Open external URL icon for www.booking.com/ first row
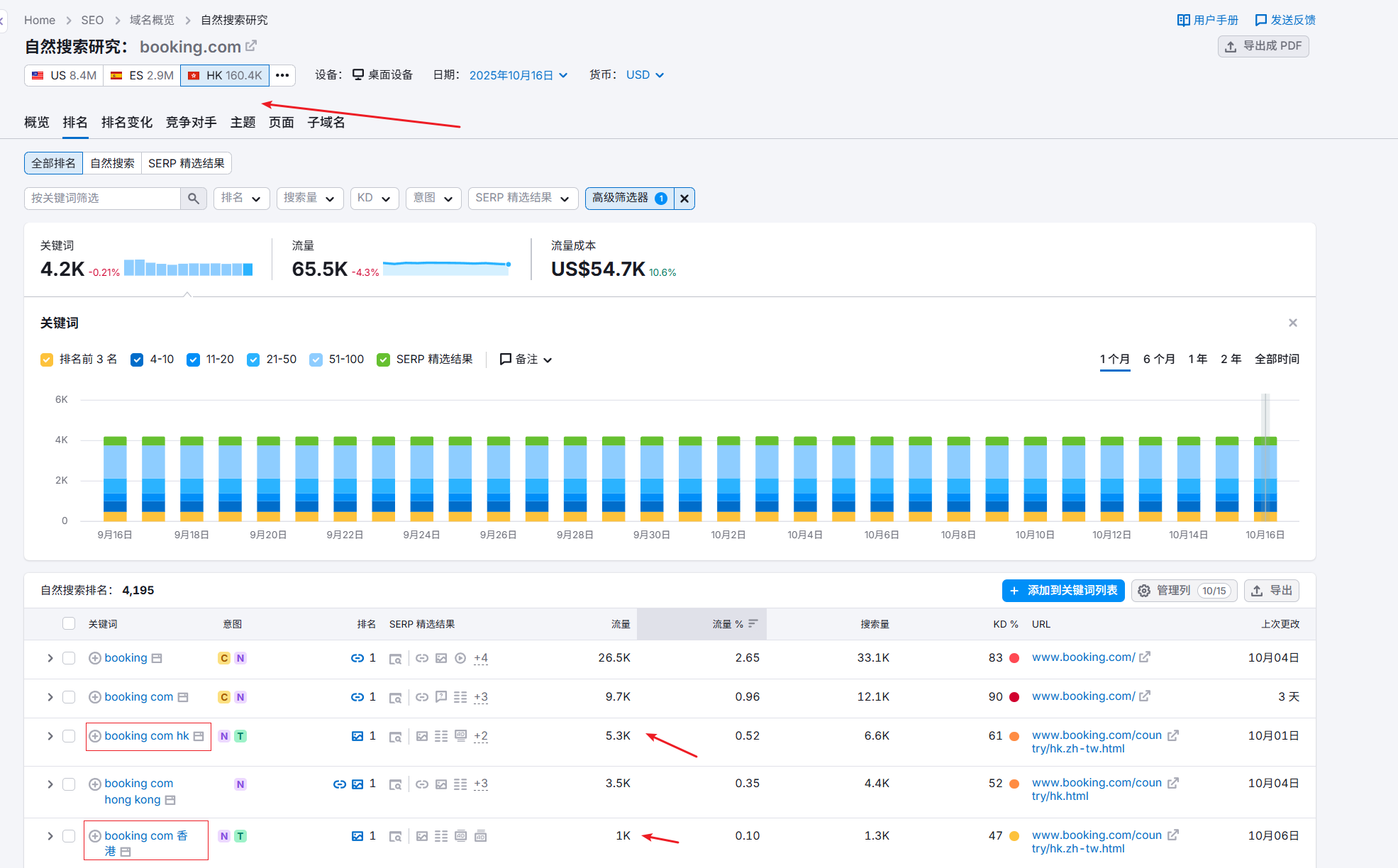Image resolution: width=1398 pixels, height=868 pixels. click(x=1144, y=657)
